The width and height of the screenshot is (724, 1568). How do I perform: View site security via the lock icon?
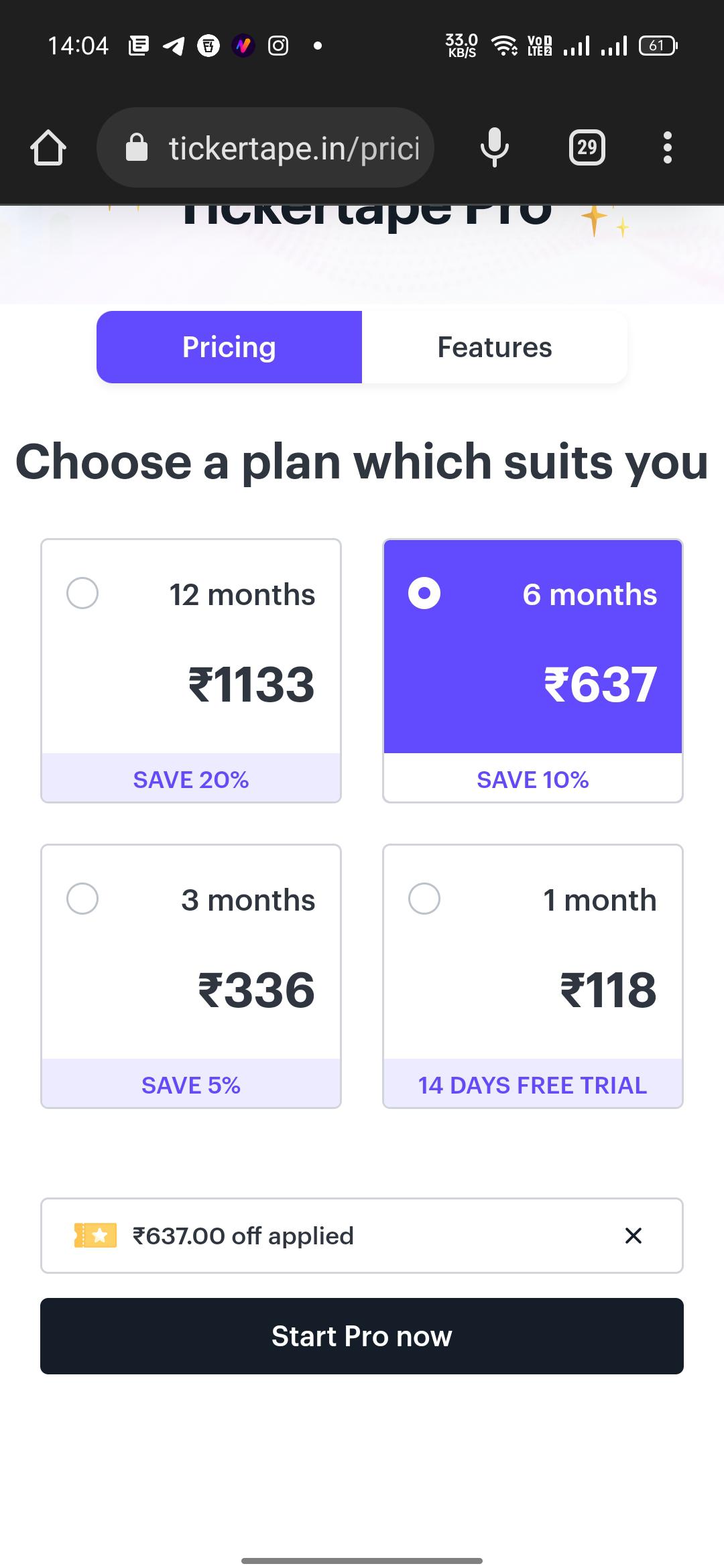coord(136,147)
